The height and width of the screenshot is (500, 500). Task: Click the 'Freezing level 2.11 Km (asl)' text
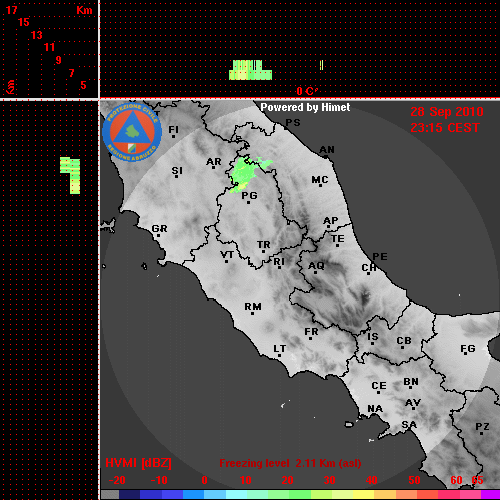290,463
